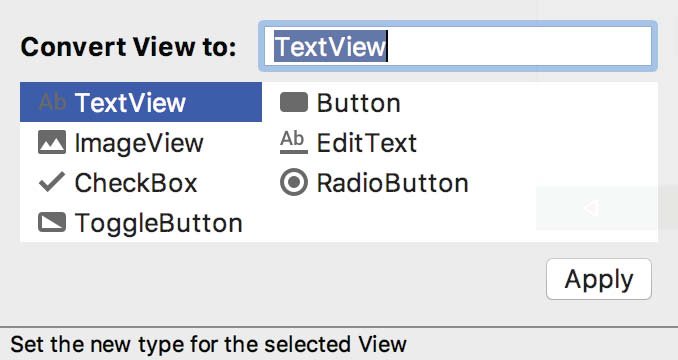Click the ToggleButton icon in list
Screen dimensions: 678x360
click(x=52, y=223)
